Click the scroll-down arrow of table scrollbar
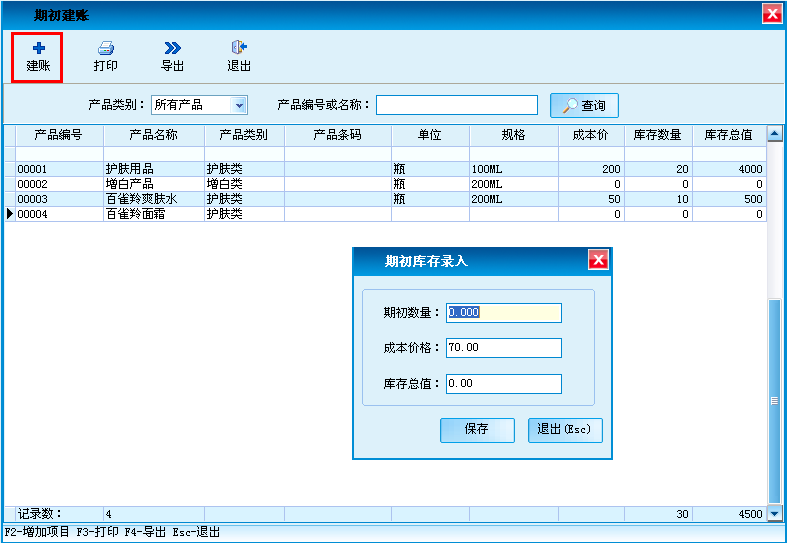Viewport: 787px width, 543px height. 774,513
